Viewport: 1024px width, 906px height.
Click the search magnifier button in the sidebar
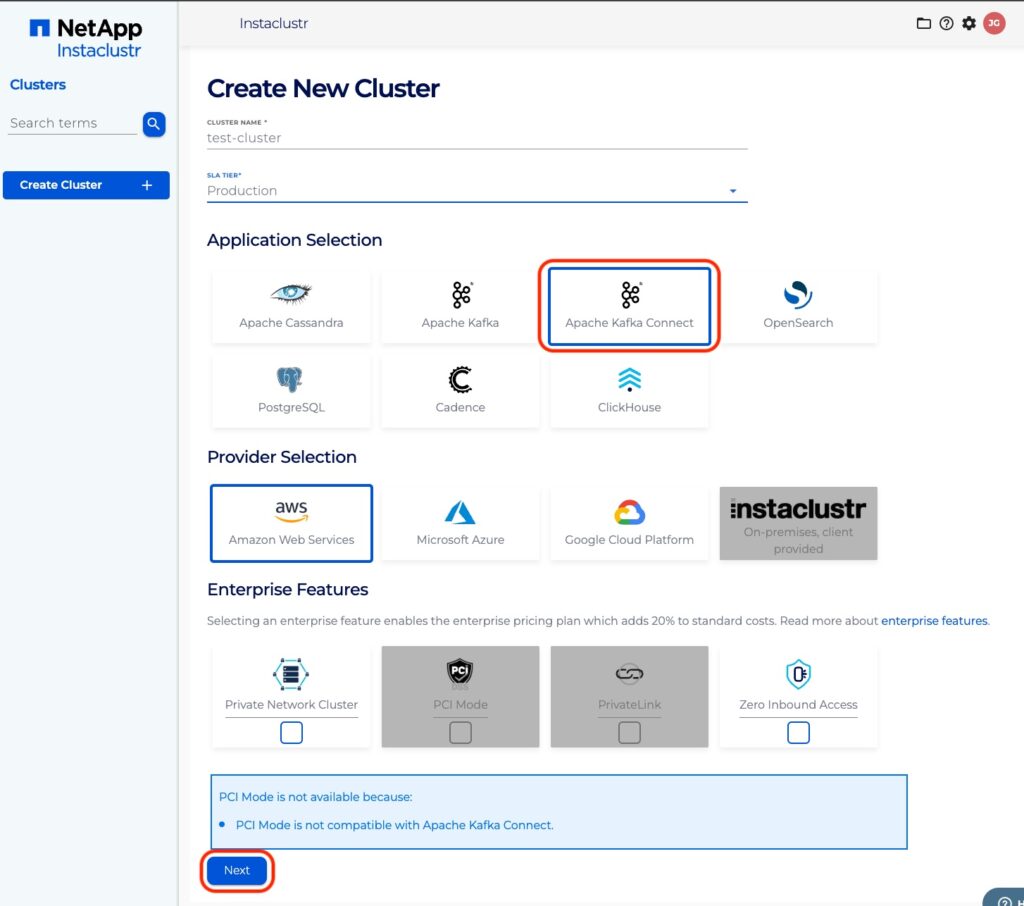pyautogui.click(x=153, y=124)
